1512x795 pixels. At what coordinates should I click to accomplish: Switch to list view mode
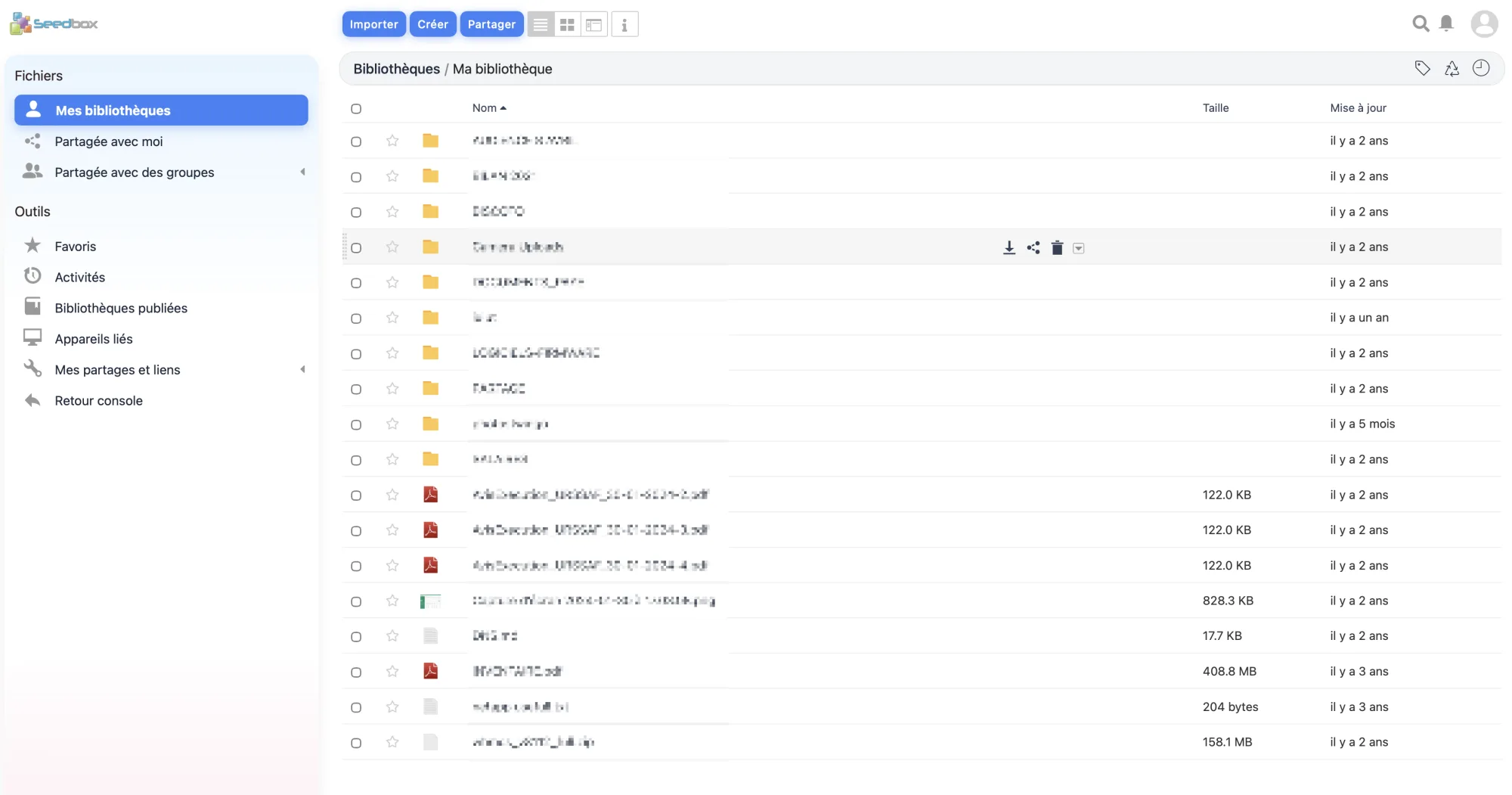[541, 24]
